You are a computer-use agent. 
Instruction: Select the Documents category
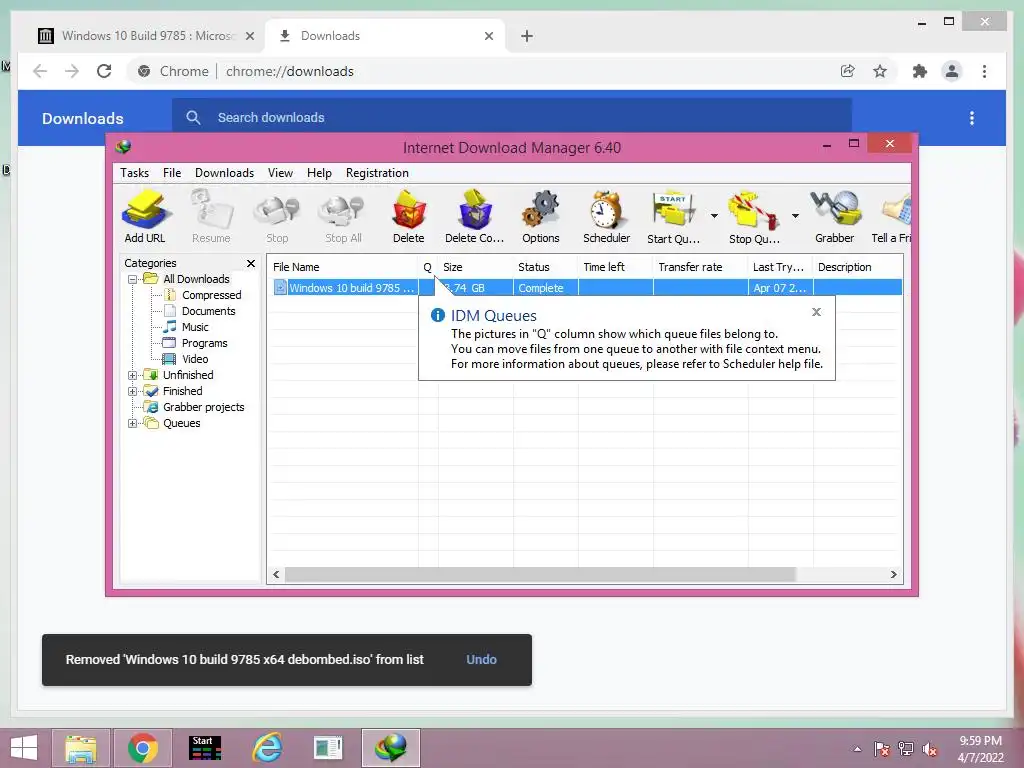(208, 312)
